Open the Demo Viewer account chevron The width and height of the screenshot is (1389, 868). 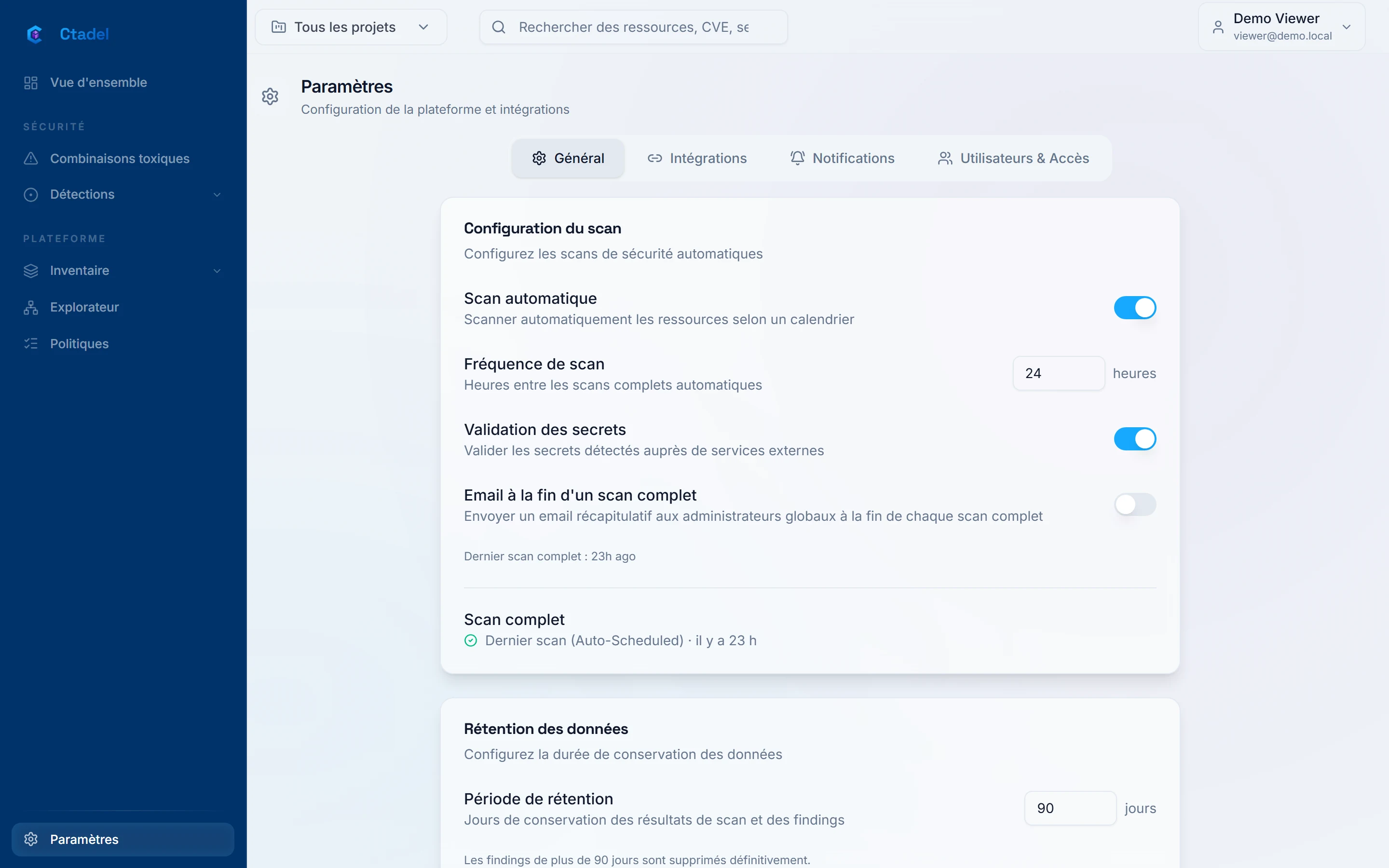tap(1347, 27)
